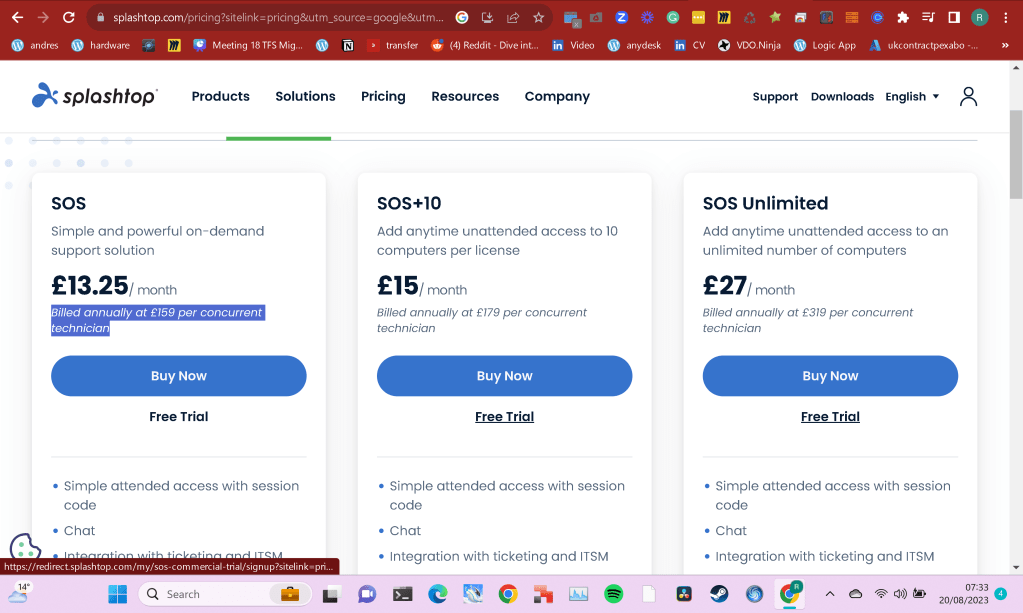Go back to previous page
1023x613 pixels.
18,18
